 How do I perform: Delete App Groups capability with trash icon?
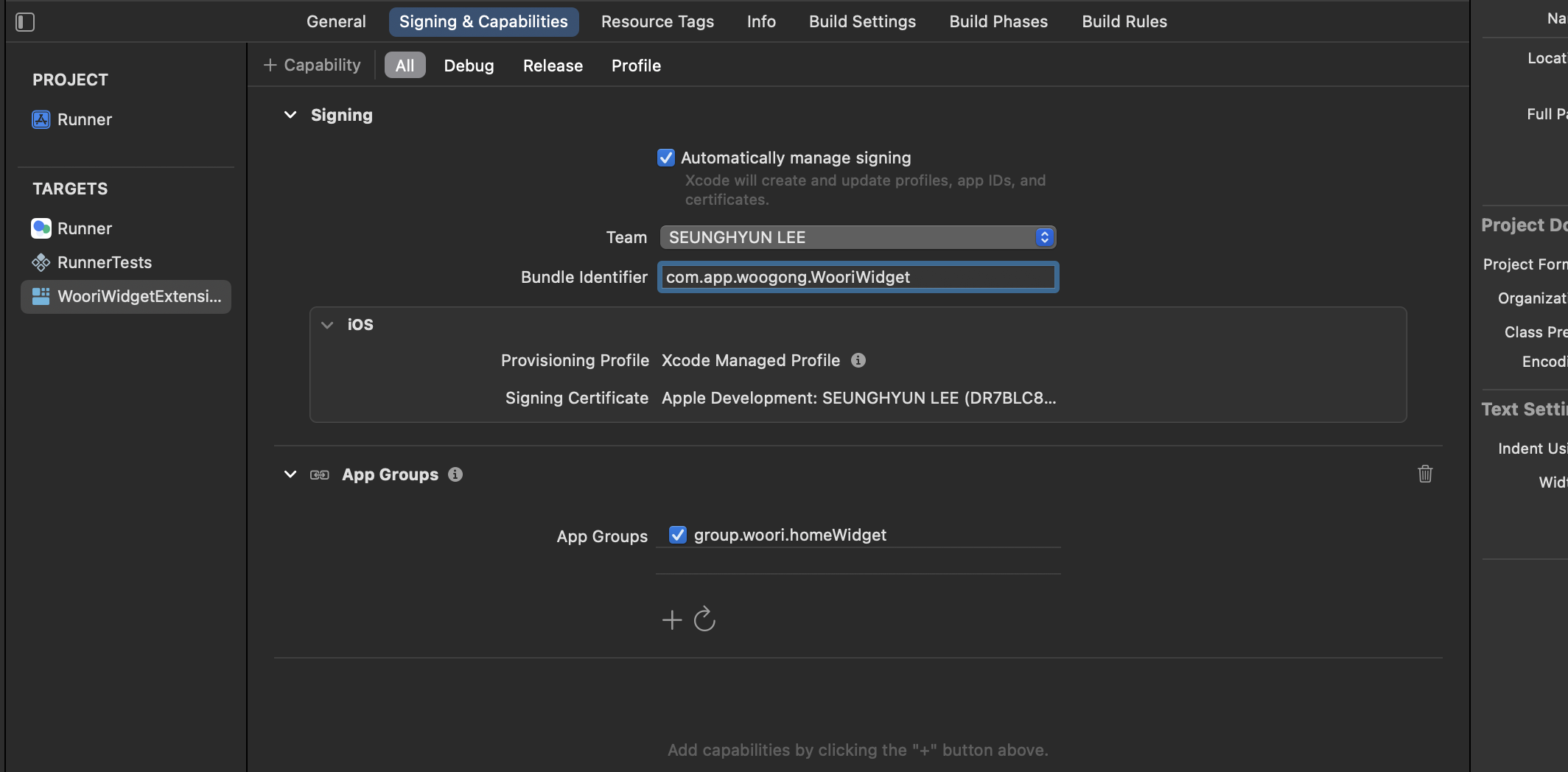coord(1425,474)
